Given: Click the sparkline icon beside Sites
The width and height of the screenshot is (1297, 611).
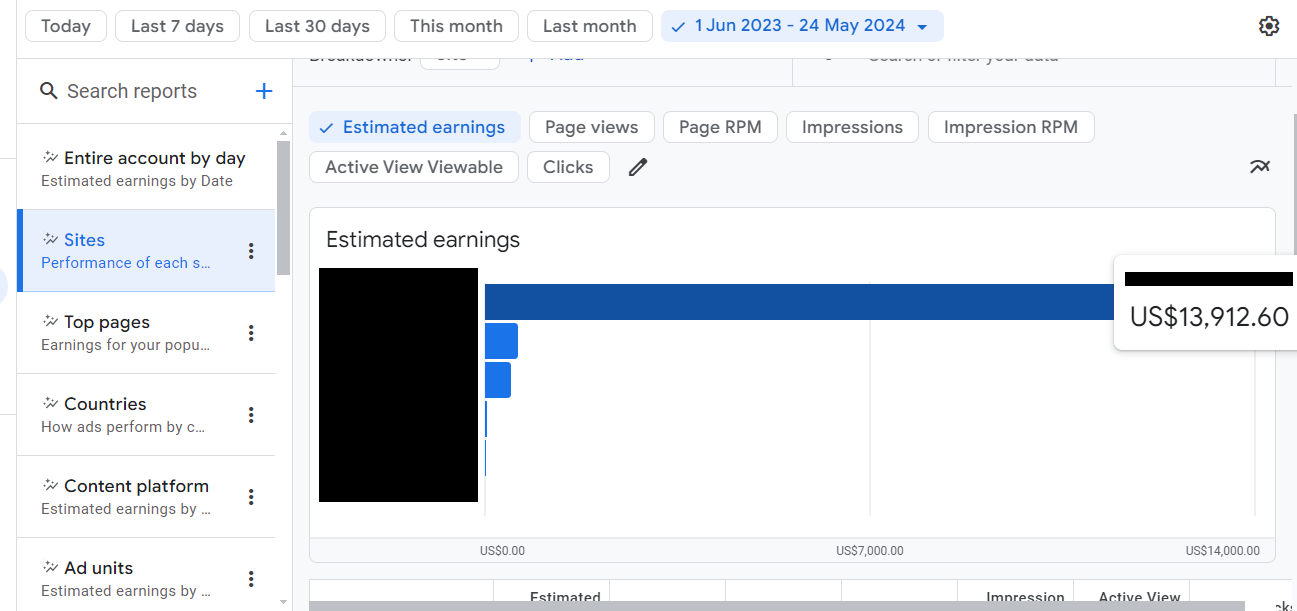Looking at the screenshot, I should click(x=50, y=239).
